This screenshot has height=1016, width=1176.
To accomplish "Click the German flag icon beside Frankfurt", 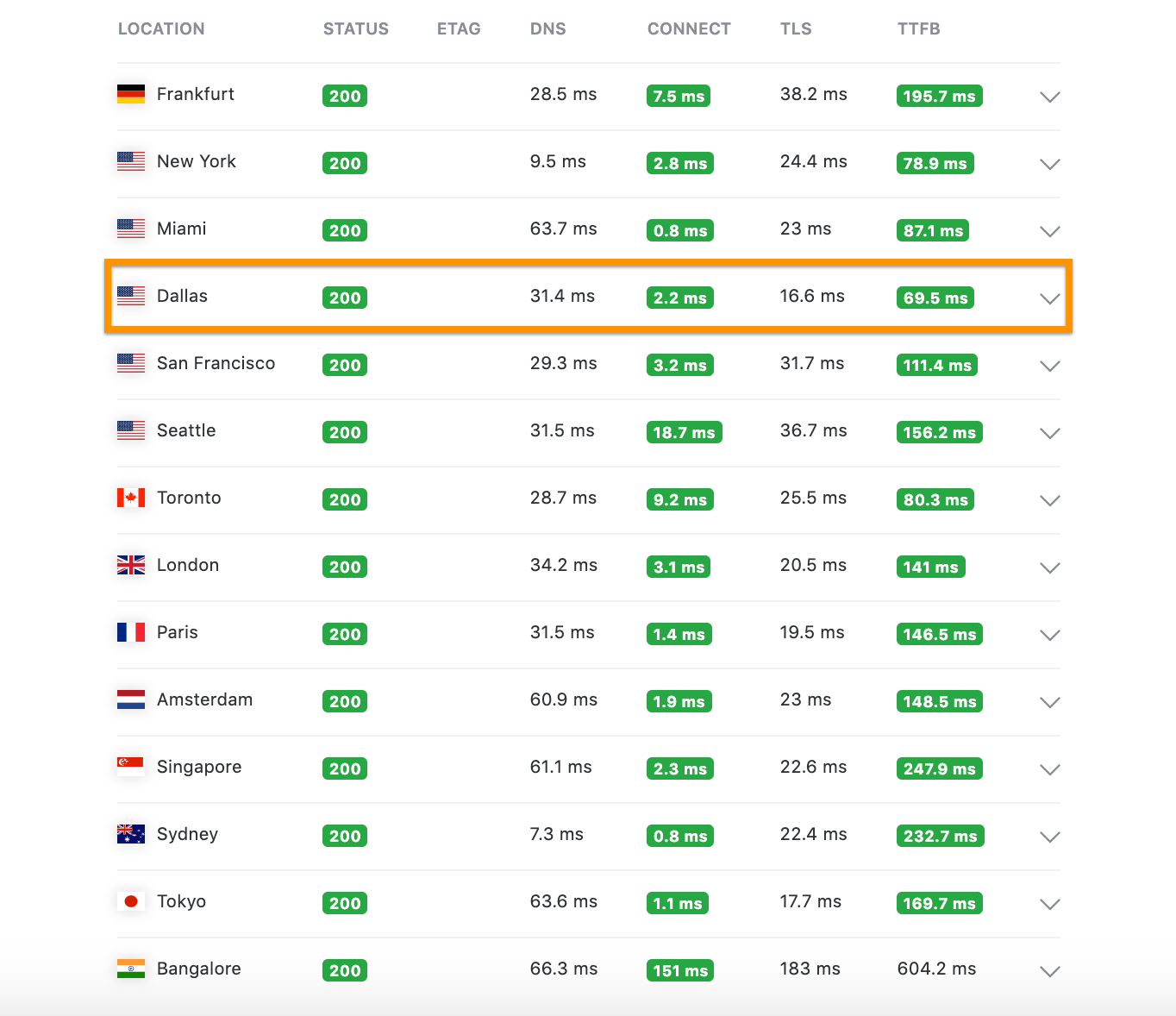I will (x=131, y=94).
